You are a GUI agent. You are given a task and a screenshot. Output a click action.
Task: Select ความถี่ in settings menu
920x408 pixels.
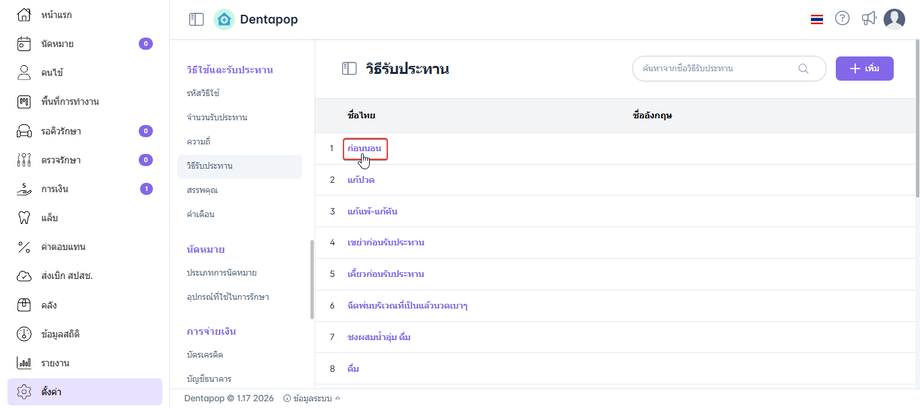pos(201,141)
